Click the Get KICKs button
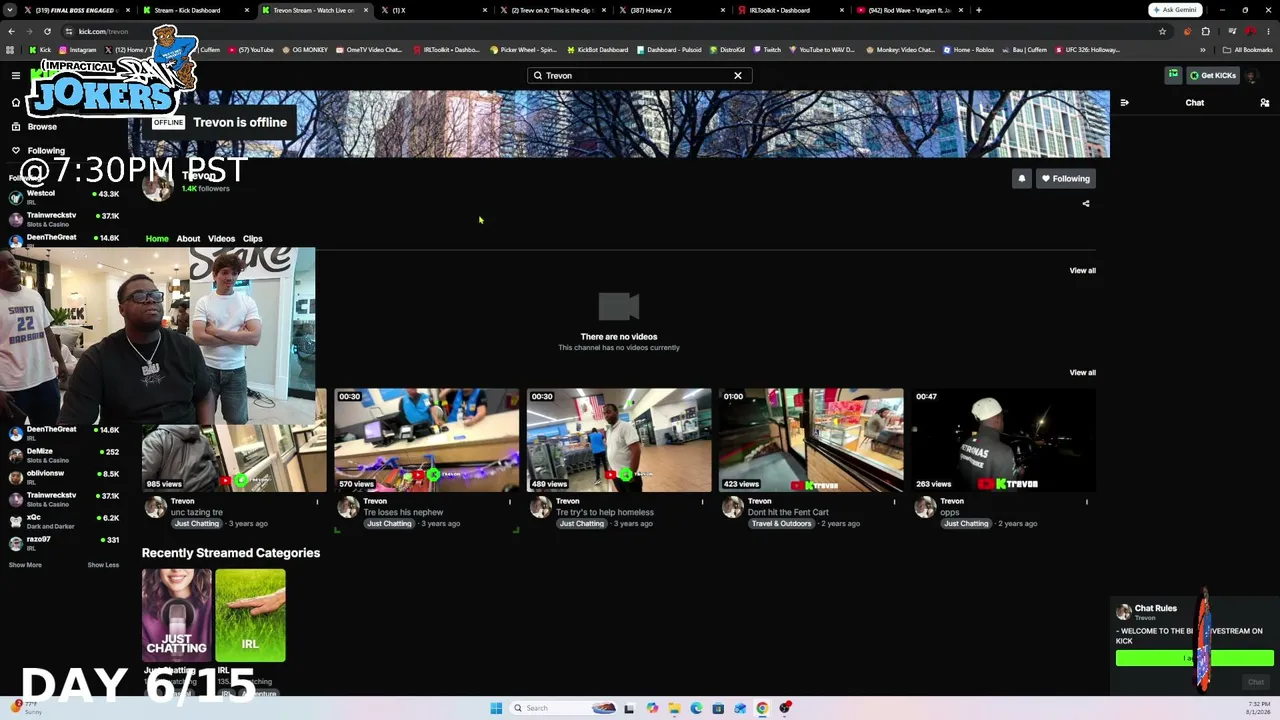 point(1213,75)
